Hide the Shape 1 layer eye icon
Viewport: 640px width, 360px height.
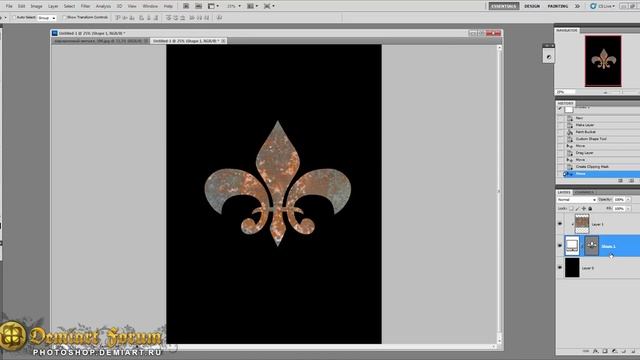(x=560, y=246)
